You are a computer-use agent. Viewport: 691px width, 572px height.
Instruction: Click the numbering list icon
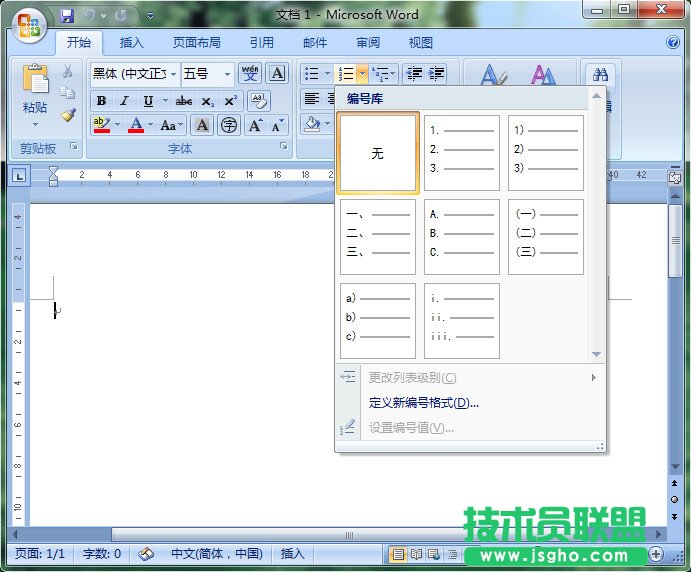(346, 74)
